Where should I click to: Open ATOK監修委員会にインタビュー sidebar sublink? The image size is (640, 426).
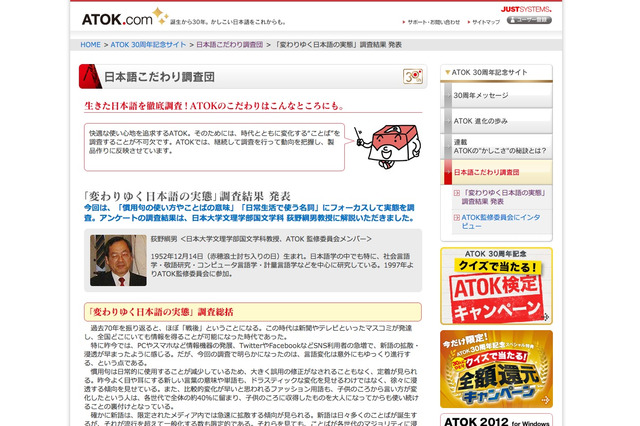click(501, 222)
